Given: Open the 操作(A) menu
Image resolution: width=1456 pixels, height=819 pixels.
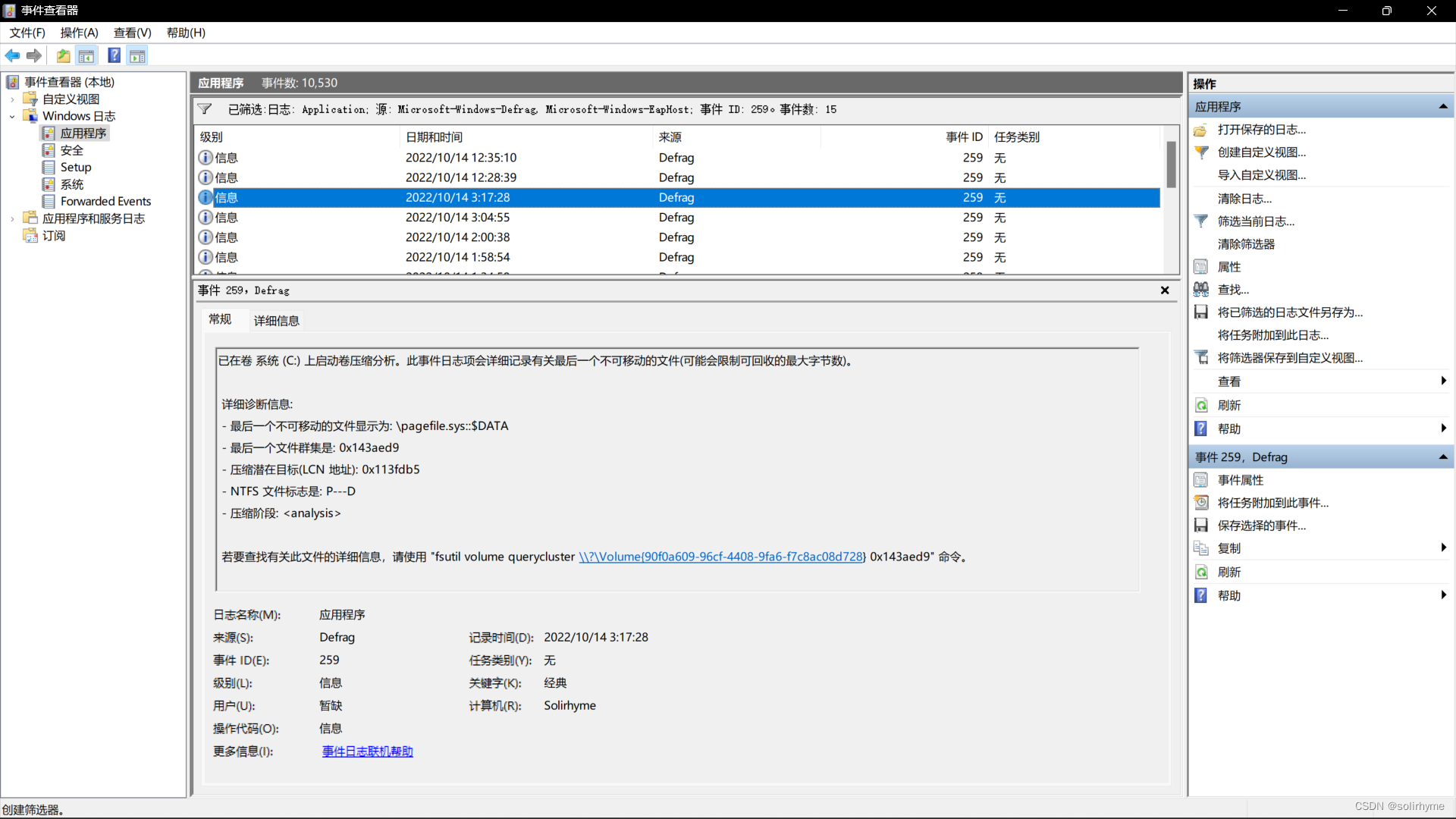Looking at the screenshot, I should tap(79, 33).
